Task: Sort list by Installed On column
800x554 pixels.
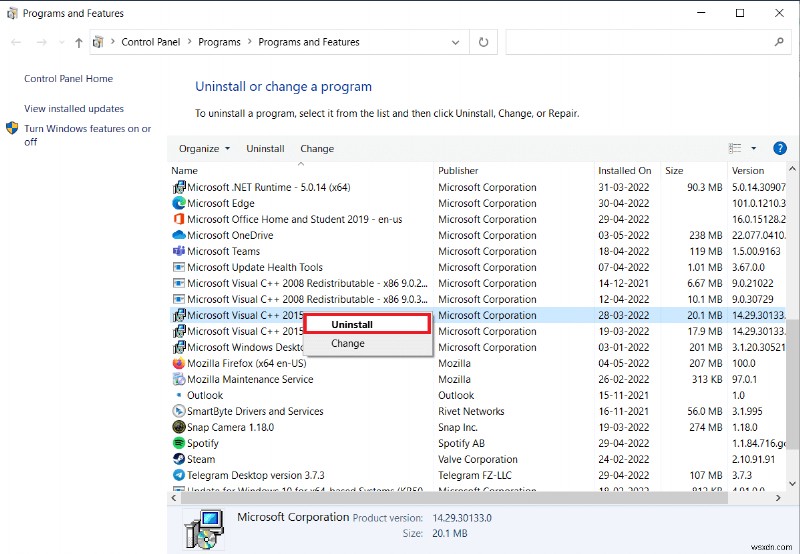Action: coord(628,170)
